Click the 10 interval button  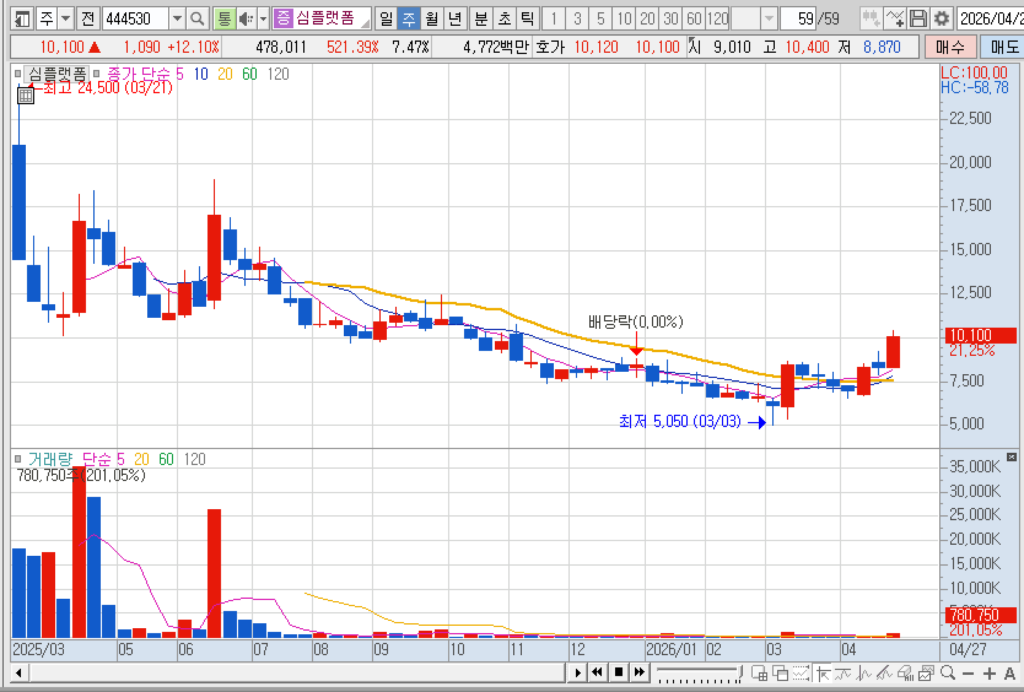[x=624, y=19]
